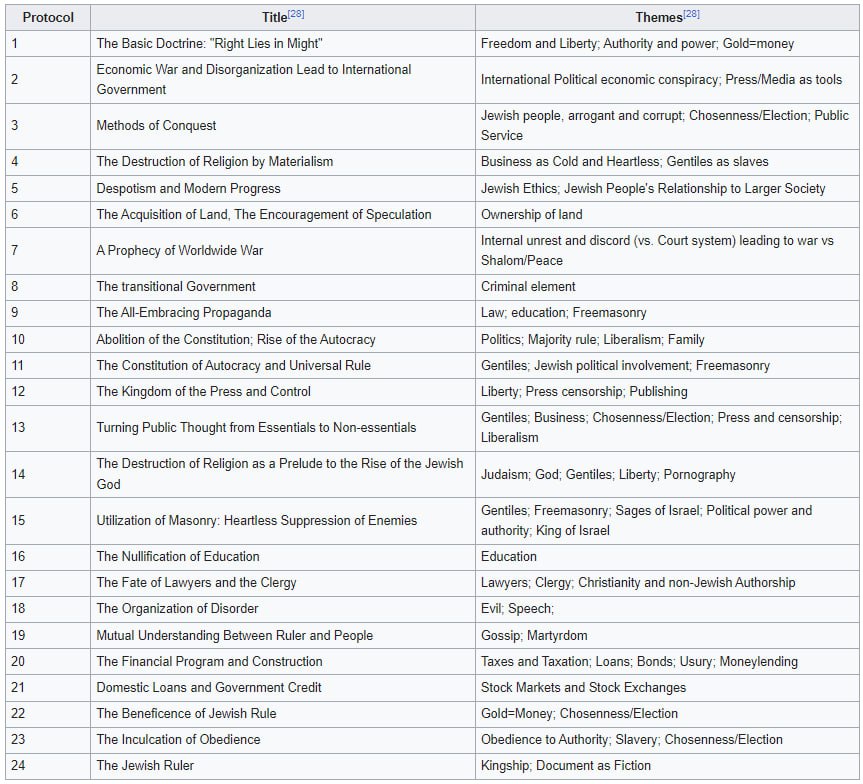Click 'The Nullification of Education' title

(x=178, y=557)
